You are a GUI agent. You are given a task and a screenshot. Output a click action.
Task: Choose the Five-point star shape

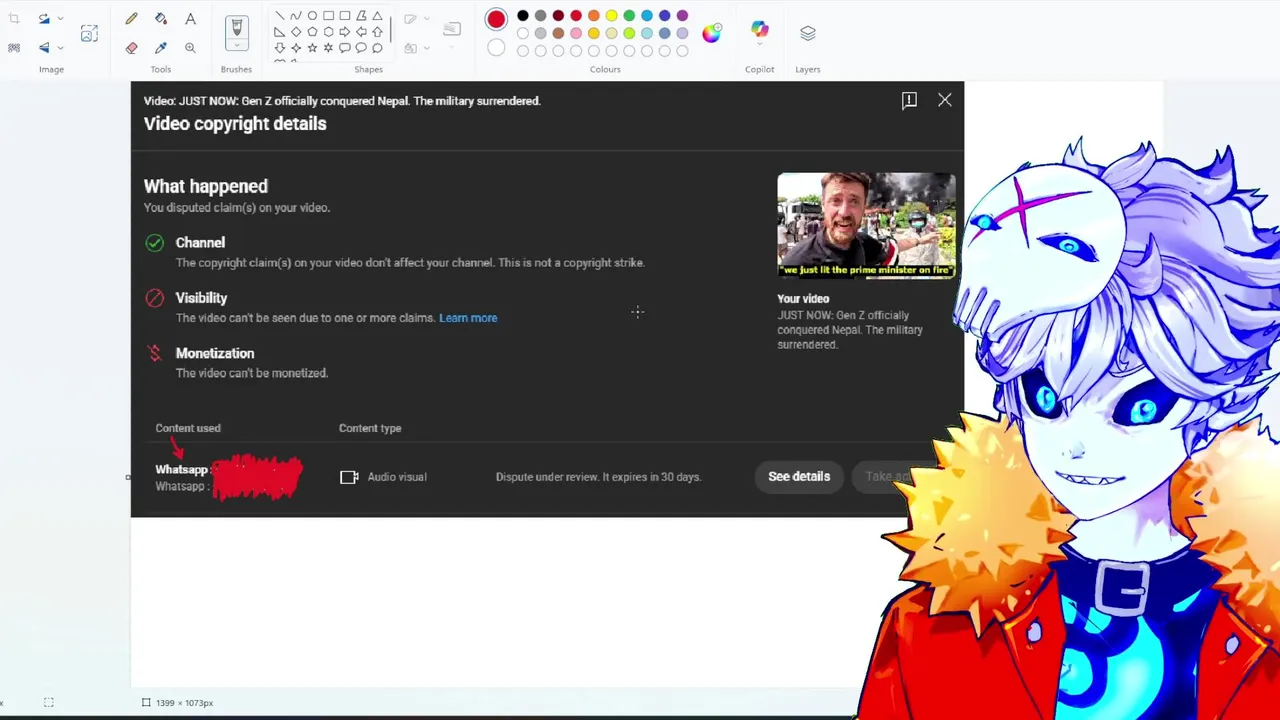tap(312, 48)
